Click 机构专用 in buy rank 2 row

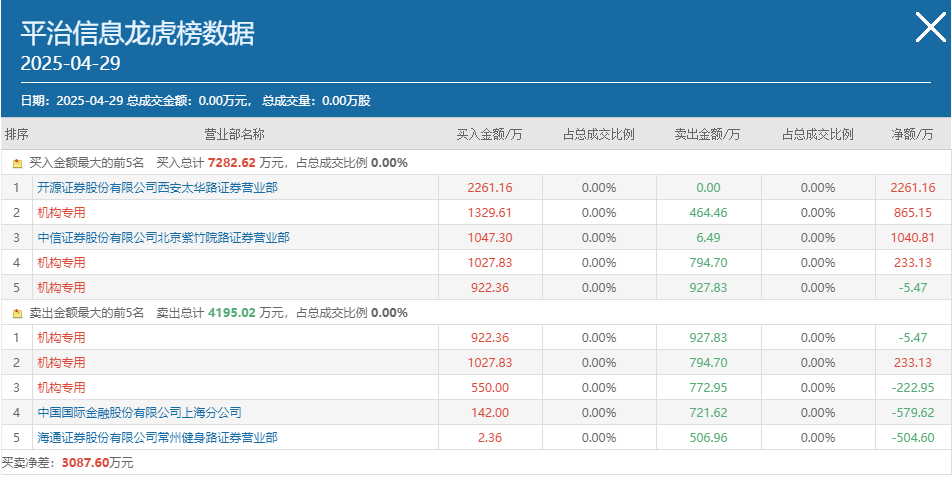[x=61, y=212]
